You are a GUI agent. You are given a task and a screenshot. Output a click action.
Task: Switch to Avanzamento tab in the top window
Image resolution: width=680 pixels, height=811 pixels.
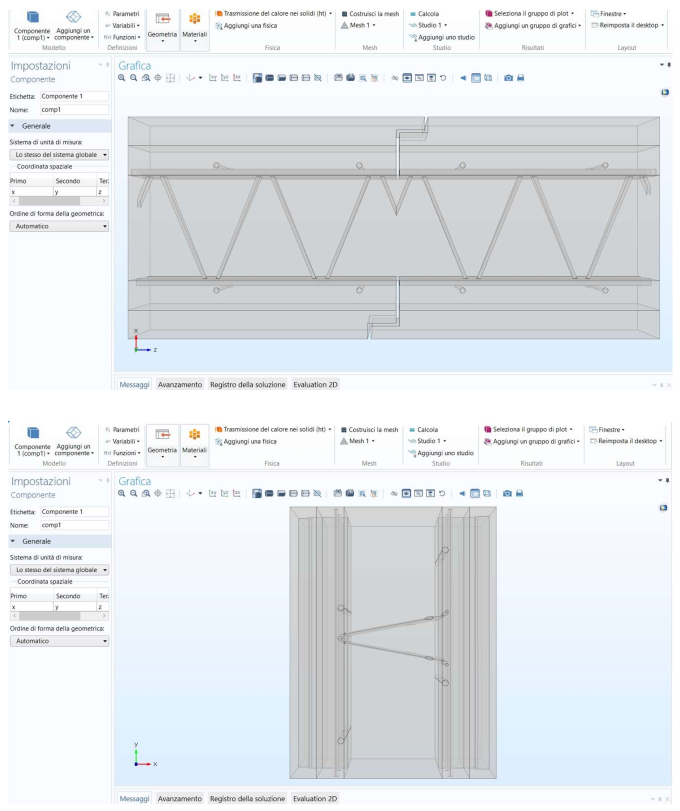pyautogui.click(x=180, y=384)
